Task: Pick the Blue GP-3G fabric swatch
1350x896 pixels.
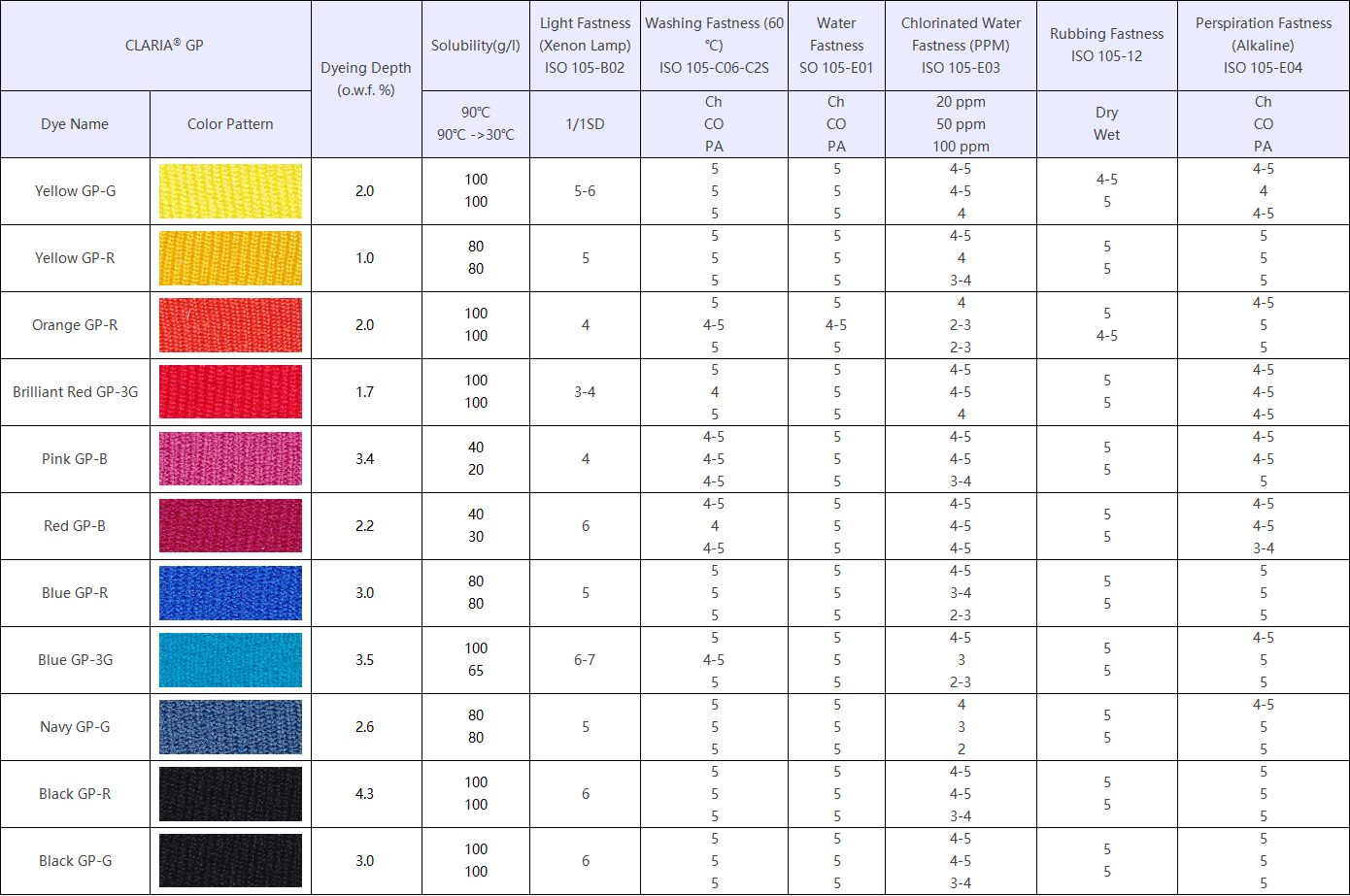Action: [230, 660]
